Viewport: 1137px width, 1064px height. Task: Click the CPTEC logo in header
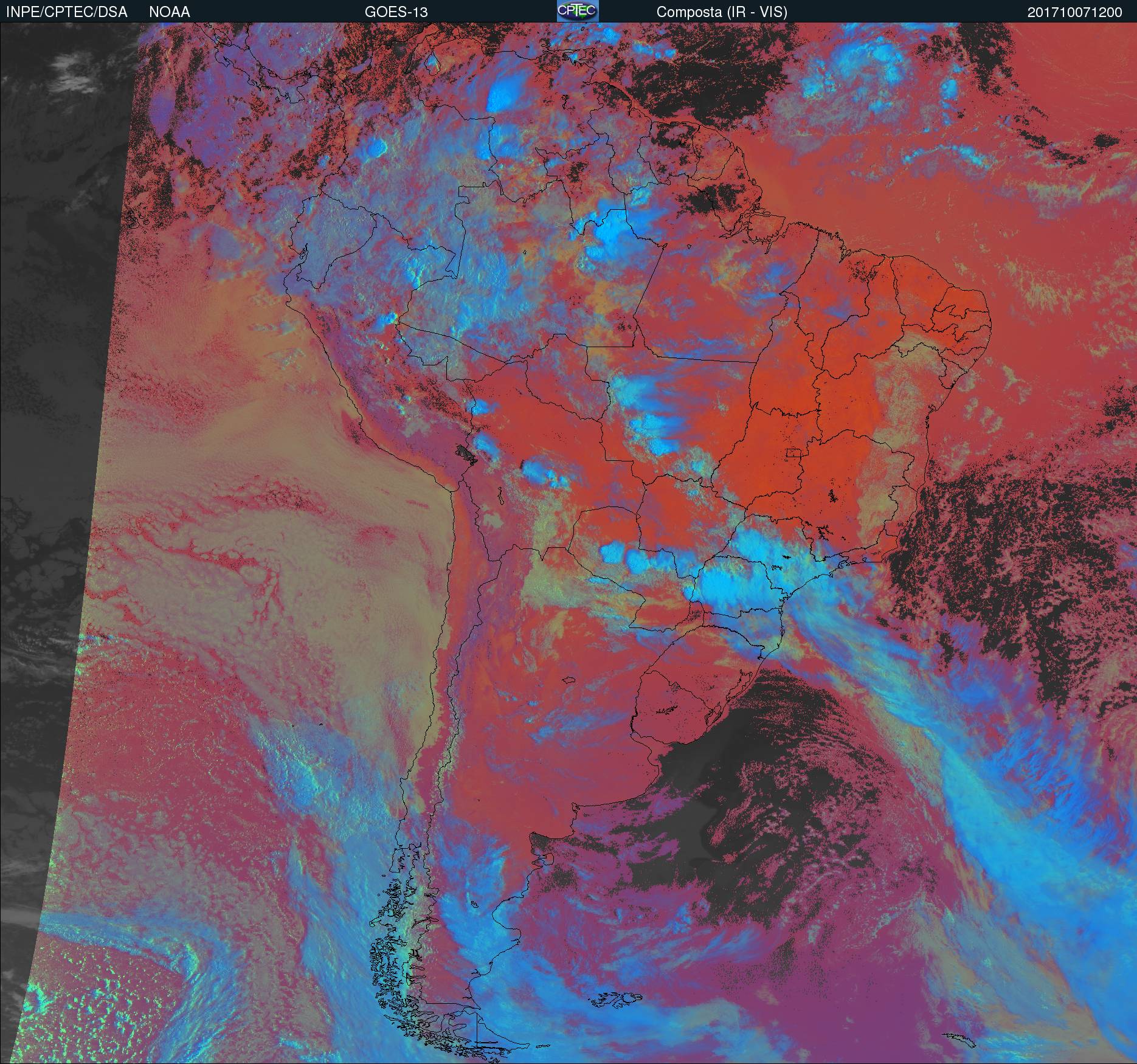tap(577, 11)
